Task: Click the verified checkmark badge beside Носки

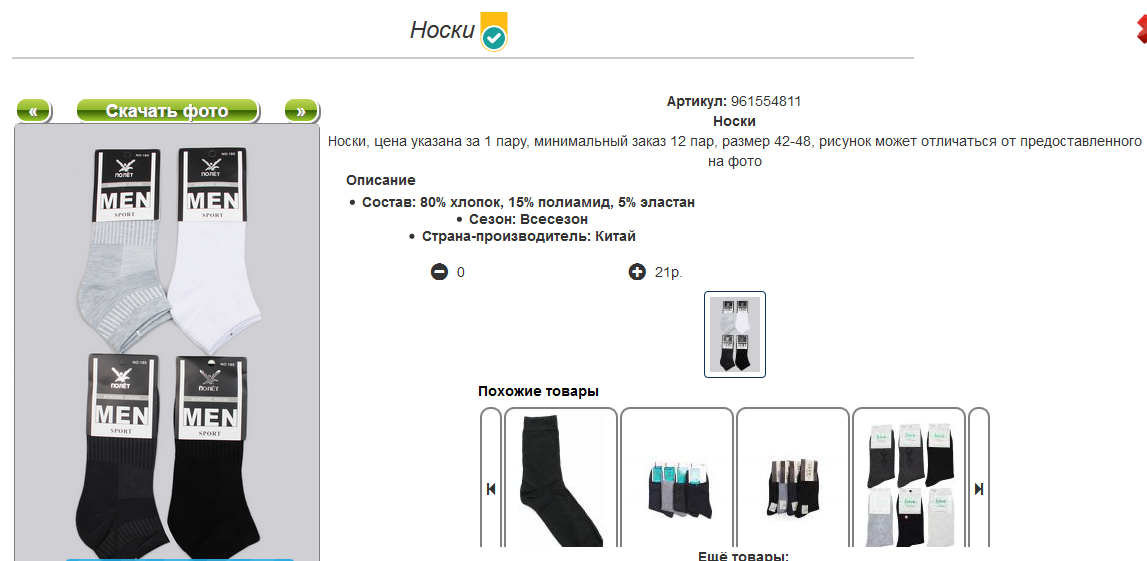Action: [x=494, y=32]
